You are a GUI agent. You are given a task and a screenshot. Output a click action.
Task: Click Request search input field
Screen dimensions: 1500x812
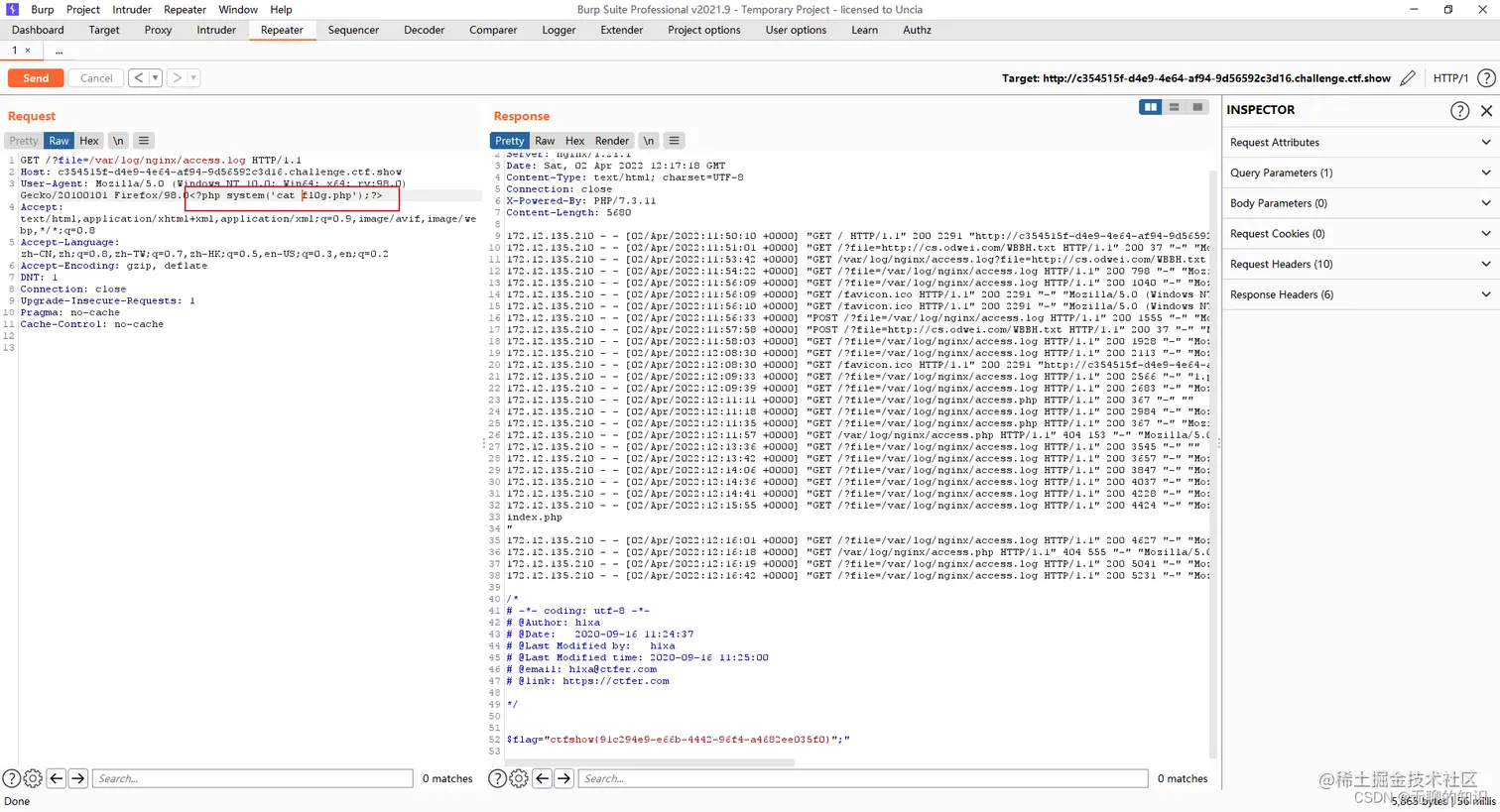point(253,779)
